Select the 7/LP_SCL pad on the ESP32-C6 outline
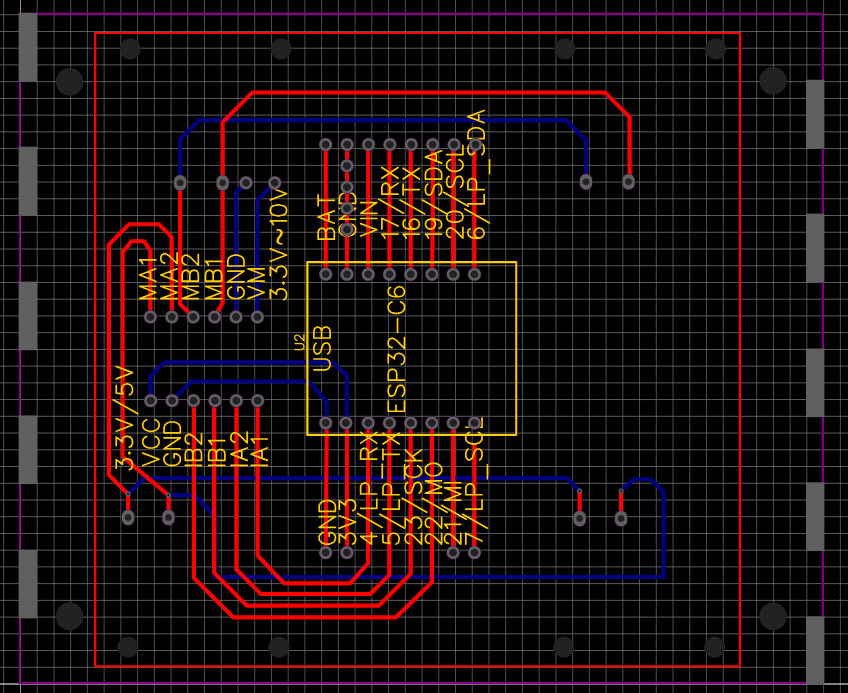The image size is (848, 693). 474,423
